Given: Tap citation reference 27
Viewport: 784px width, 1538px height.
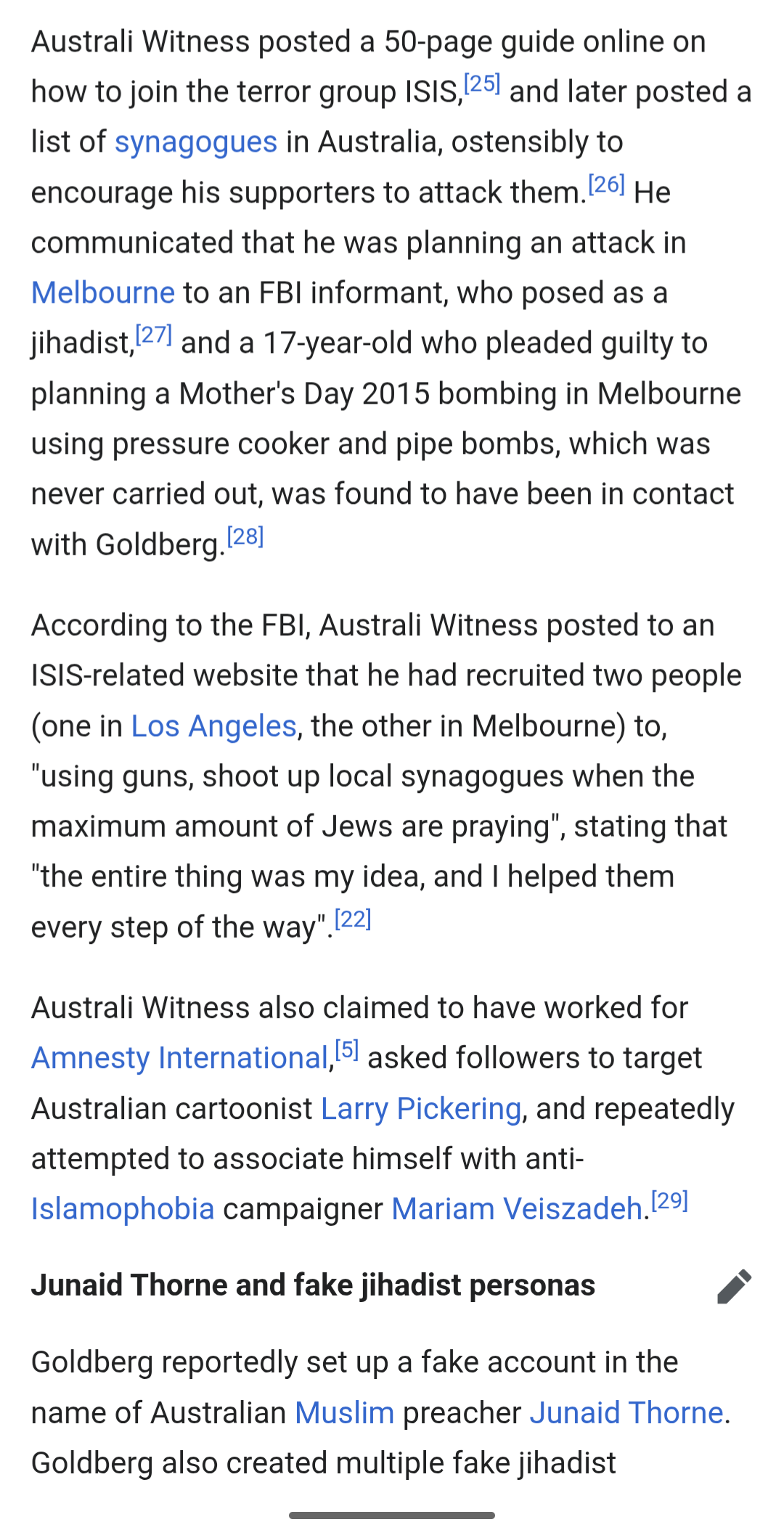Looking at the screenshot, I should tap(154, 335).
